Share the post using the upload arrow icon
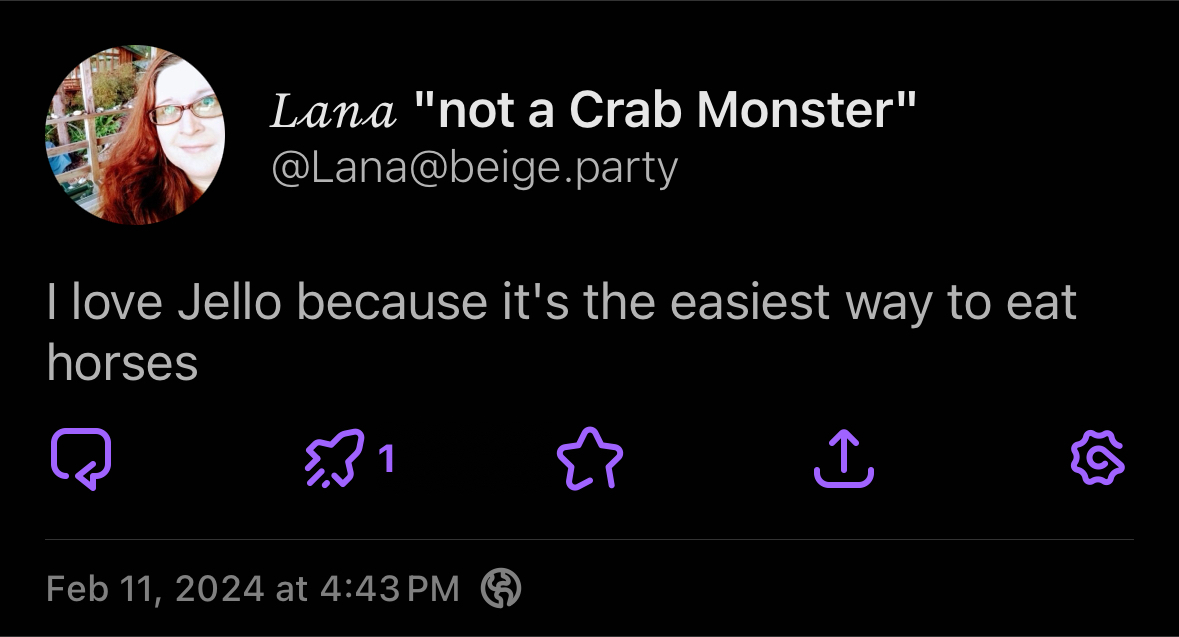Viewport: 1179px width, 637px height. (x=843, y=459)
